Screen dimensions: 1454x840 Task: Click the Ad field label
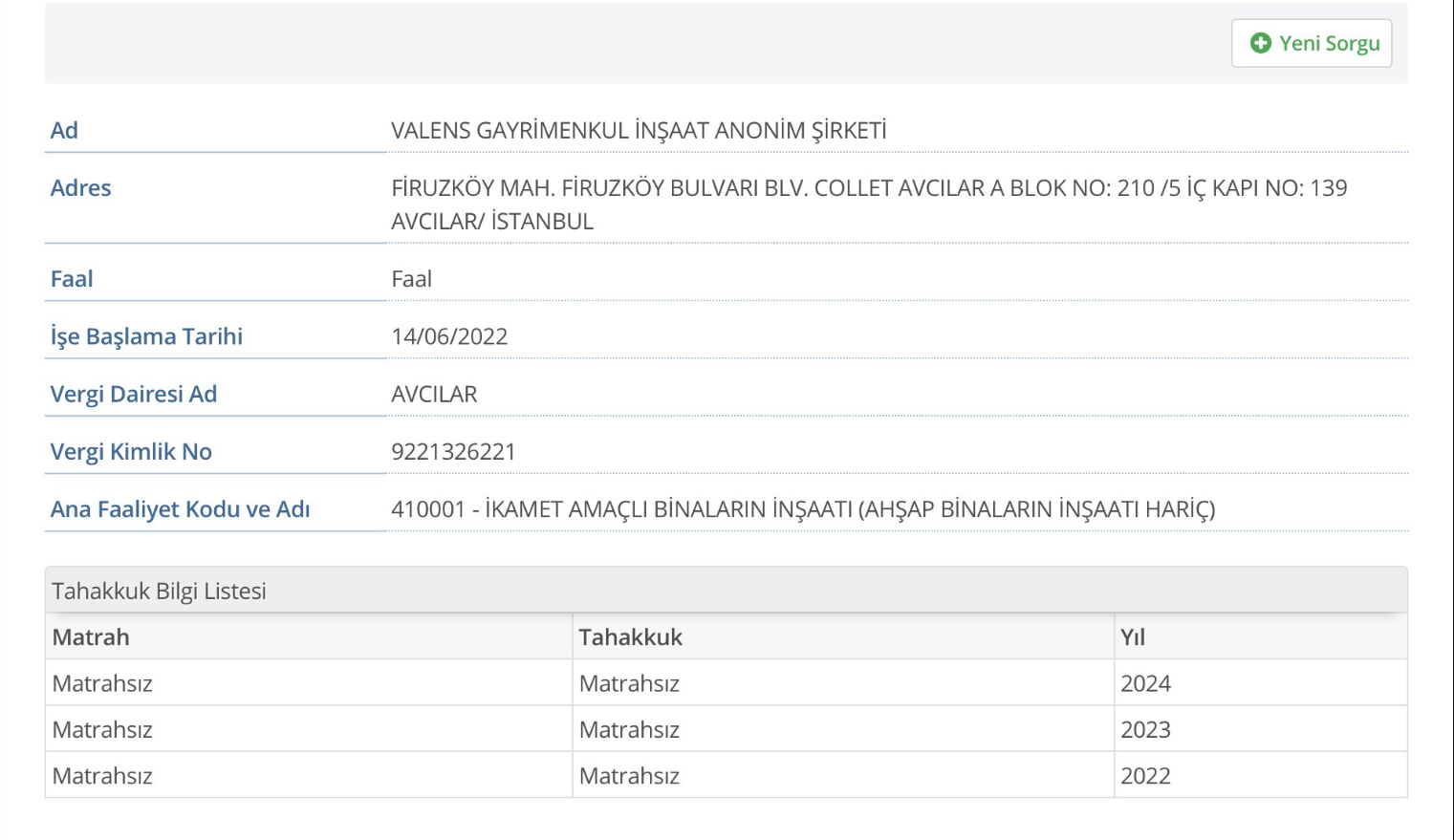[64, 131]
